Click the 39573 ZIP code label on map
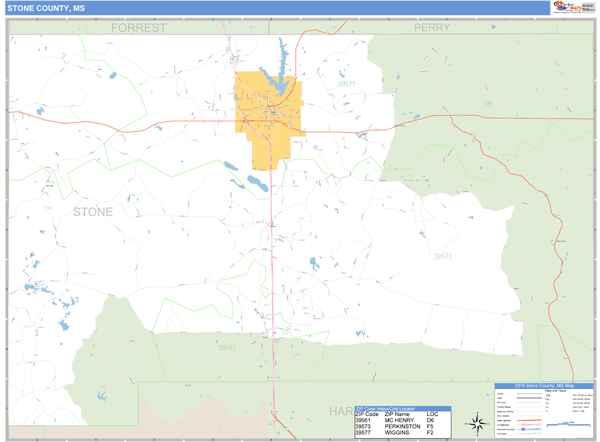 (442, 256)
